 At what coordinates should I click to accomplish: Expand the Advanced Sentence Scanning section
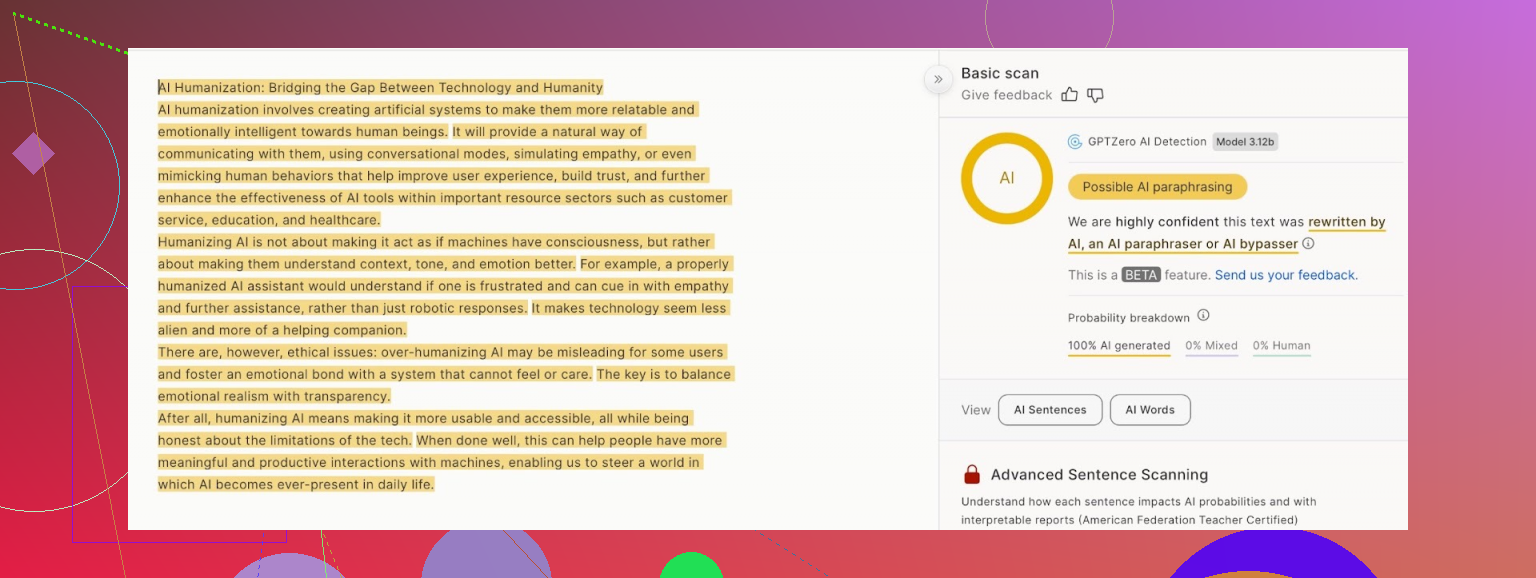1099,475
